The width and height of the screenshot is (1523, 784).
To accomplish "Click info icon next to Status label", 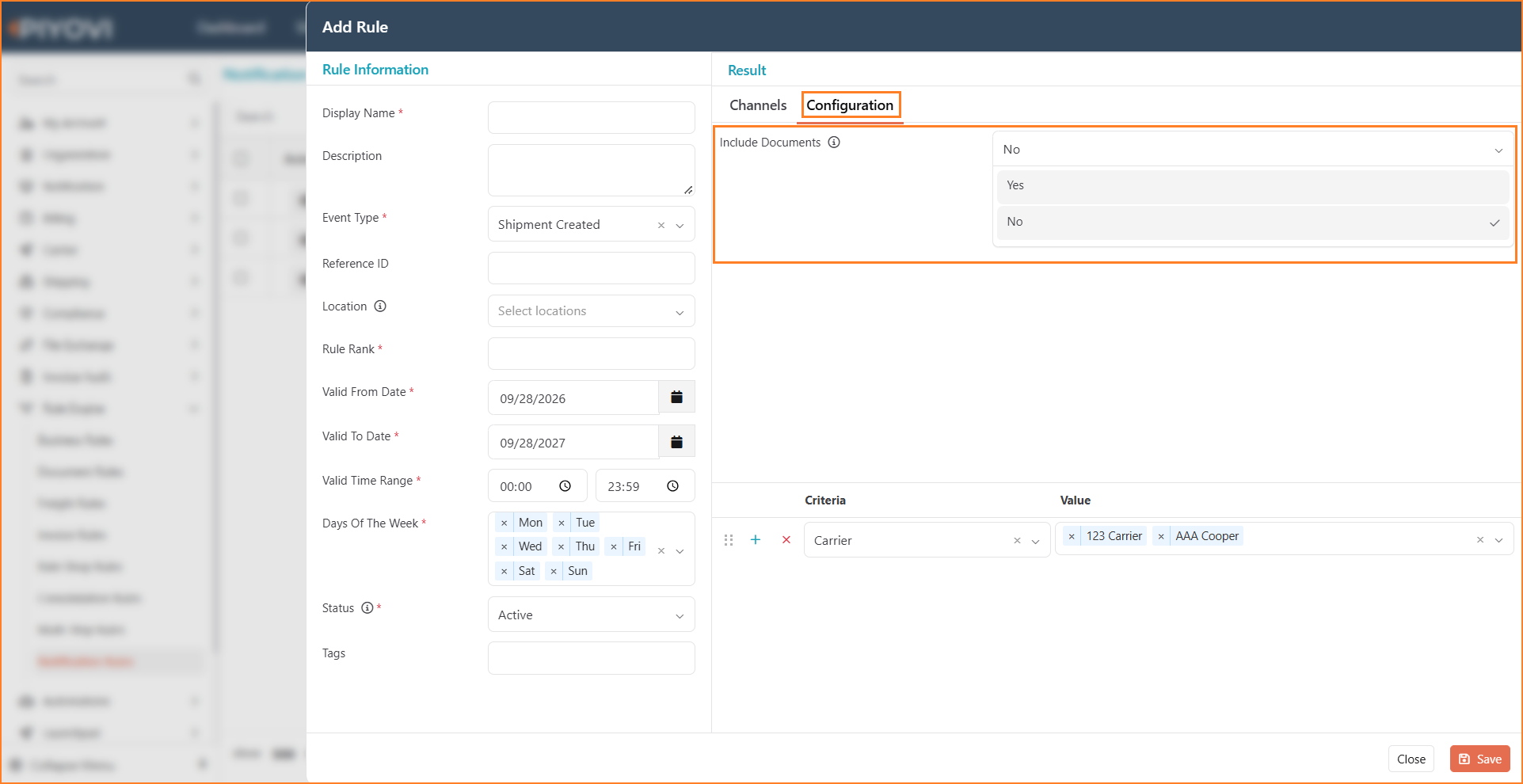I will [367, 608].
